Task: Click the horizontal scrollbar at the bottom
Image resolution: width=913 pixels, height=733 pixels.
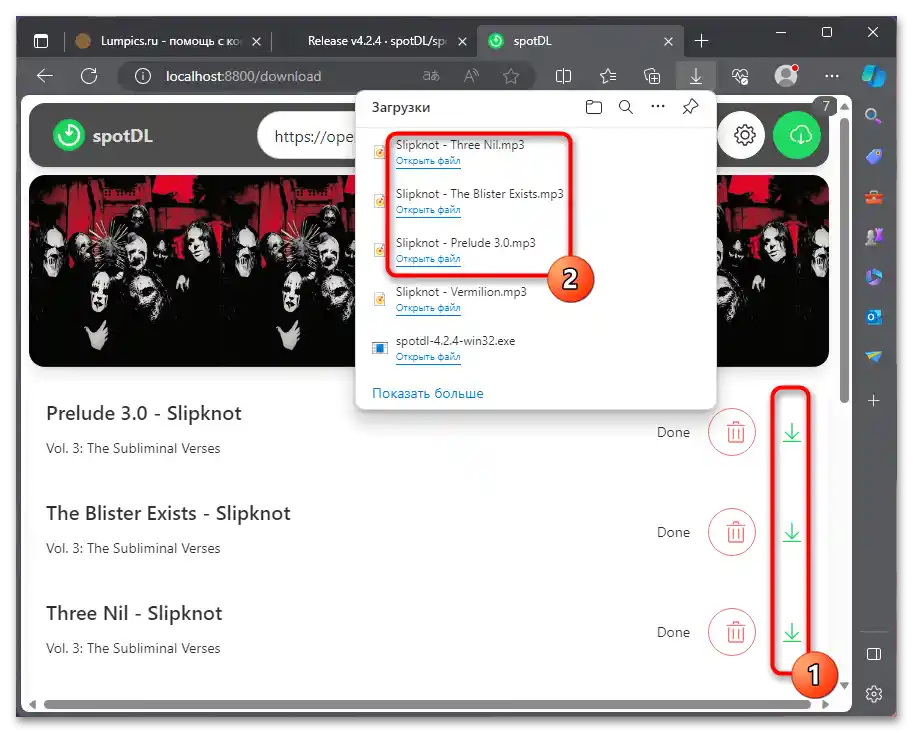Action: pos(427,704)
